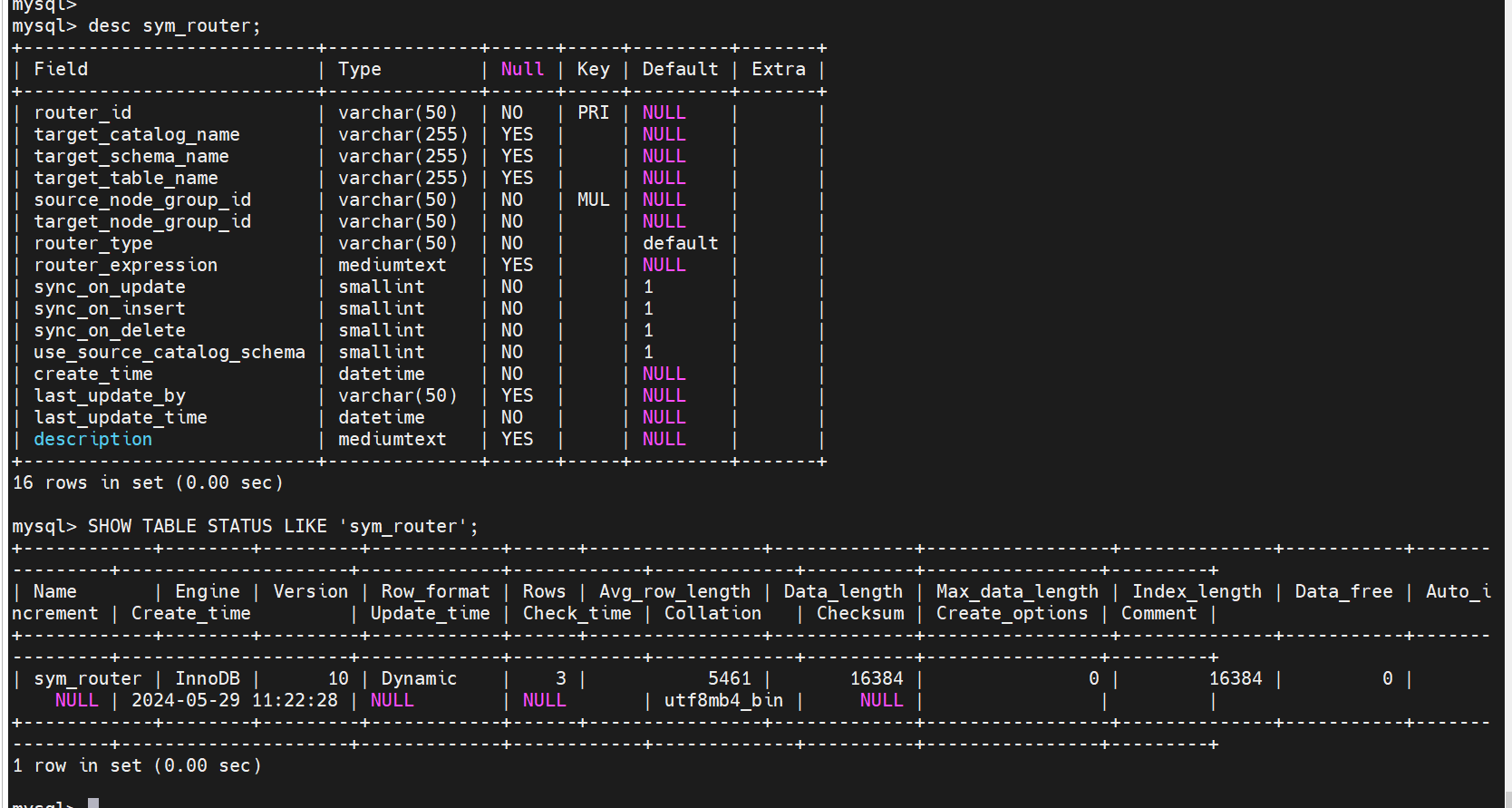Click the utf8mb4_bin collation value

pyautogui.click(x=723, y=701)
